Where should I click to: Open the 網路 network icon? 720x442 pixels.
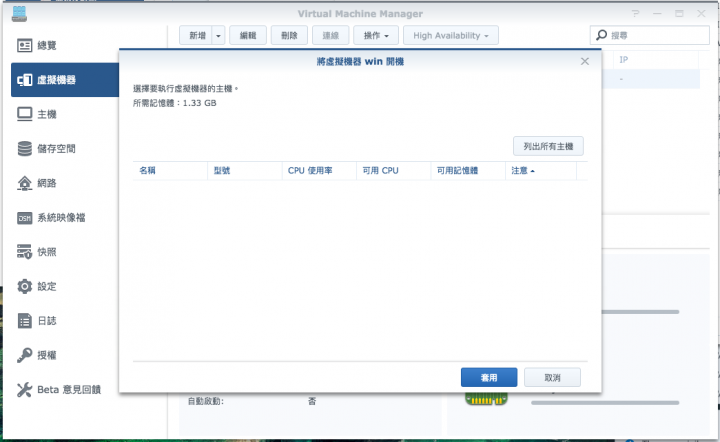click(24, 183)
